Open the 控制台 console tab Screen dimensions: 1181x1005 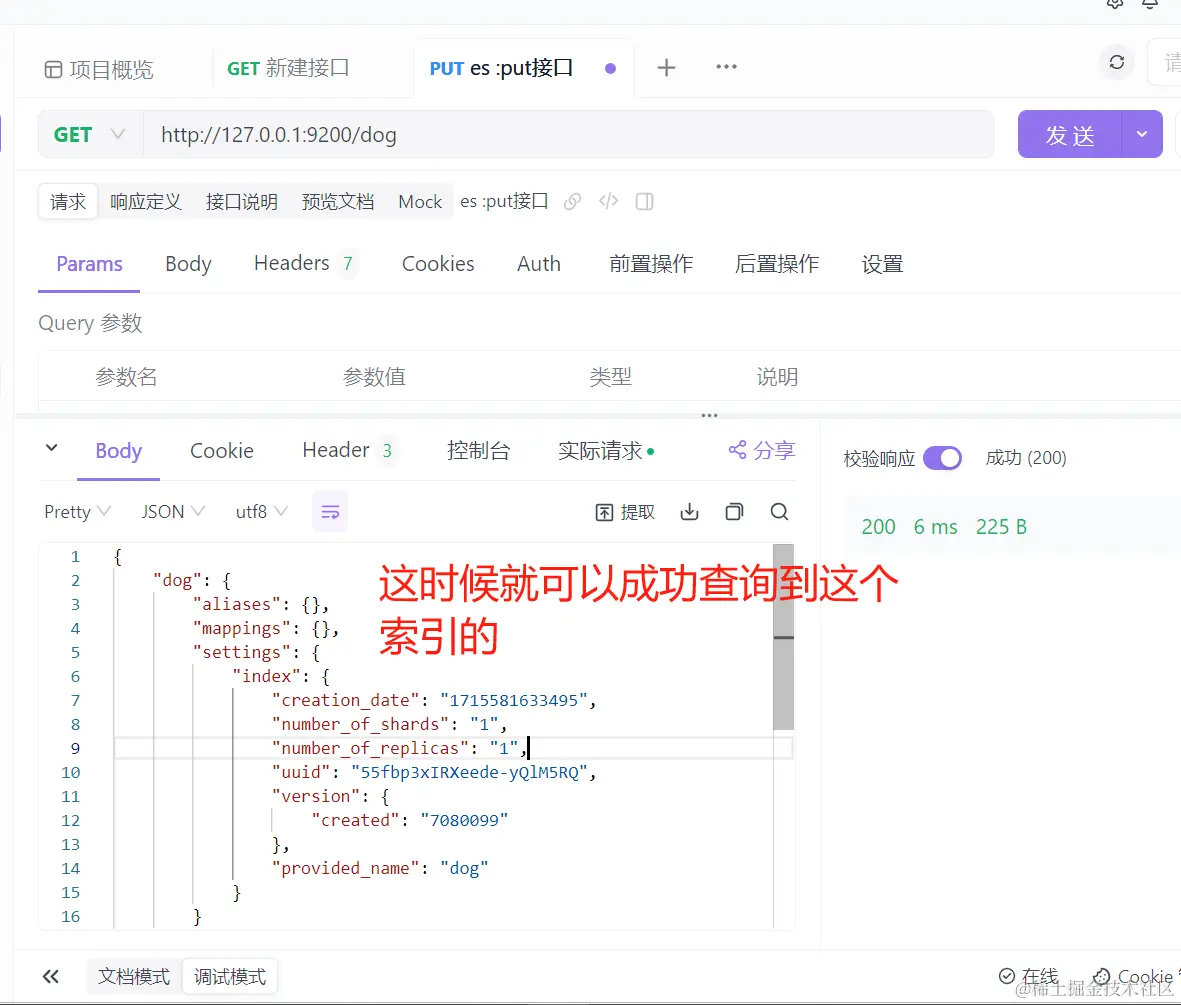pyautogui.click(x=478, y=451)
